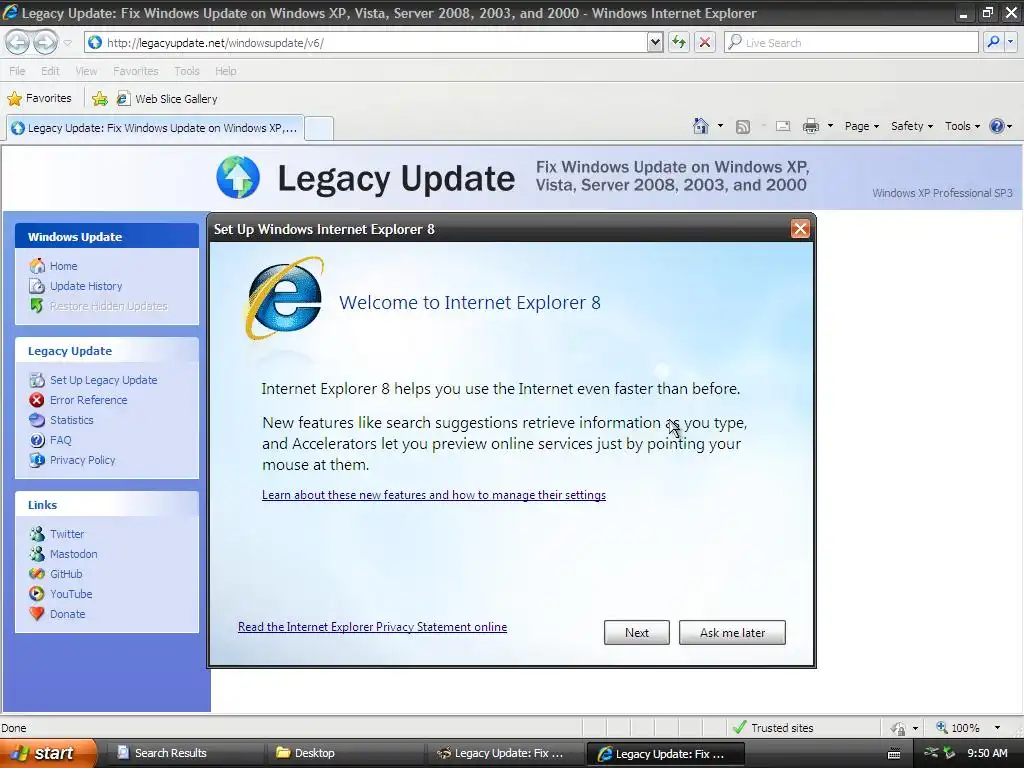Open Home in Windows Update sidebar
Screen dimensions: 1024x768
point(63,266)
